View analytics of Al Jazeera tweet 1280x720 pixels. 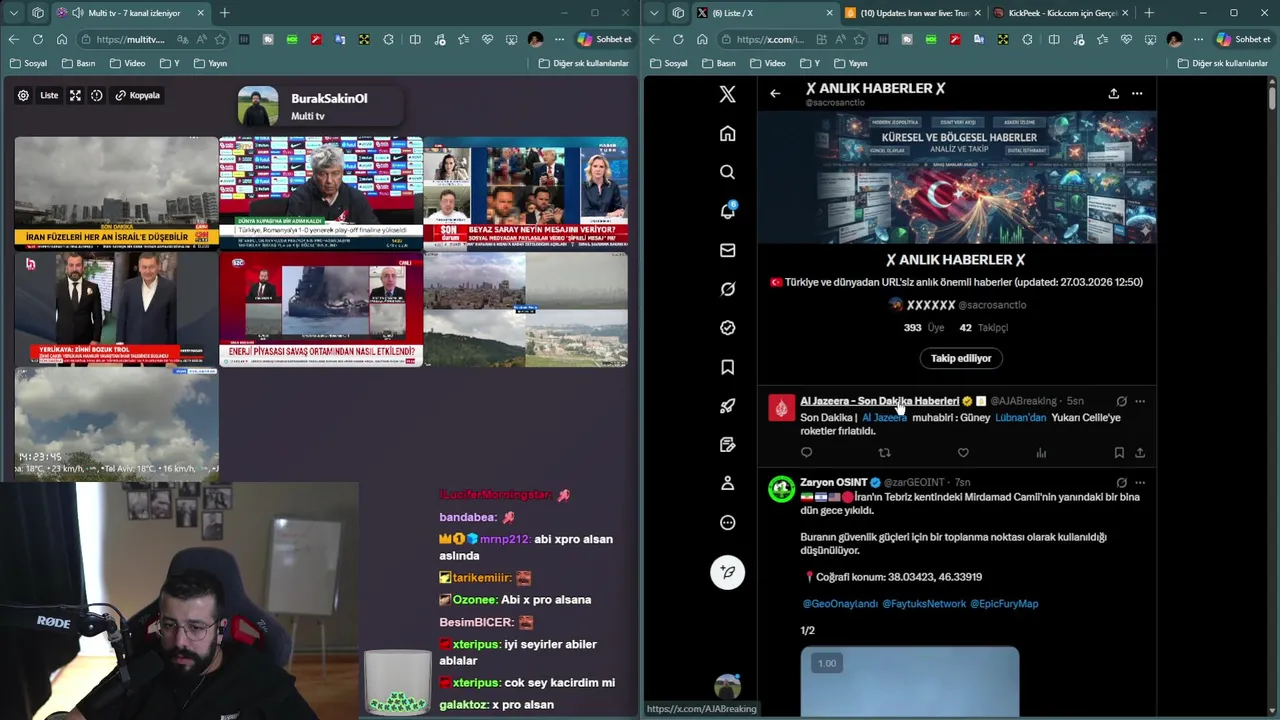tap(1041, 453)
